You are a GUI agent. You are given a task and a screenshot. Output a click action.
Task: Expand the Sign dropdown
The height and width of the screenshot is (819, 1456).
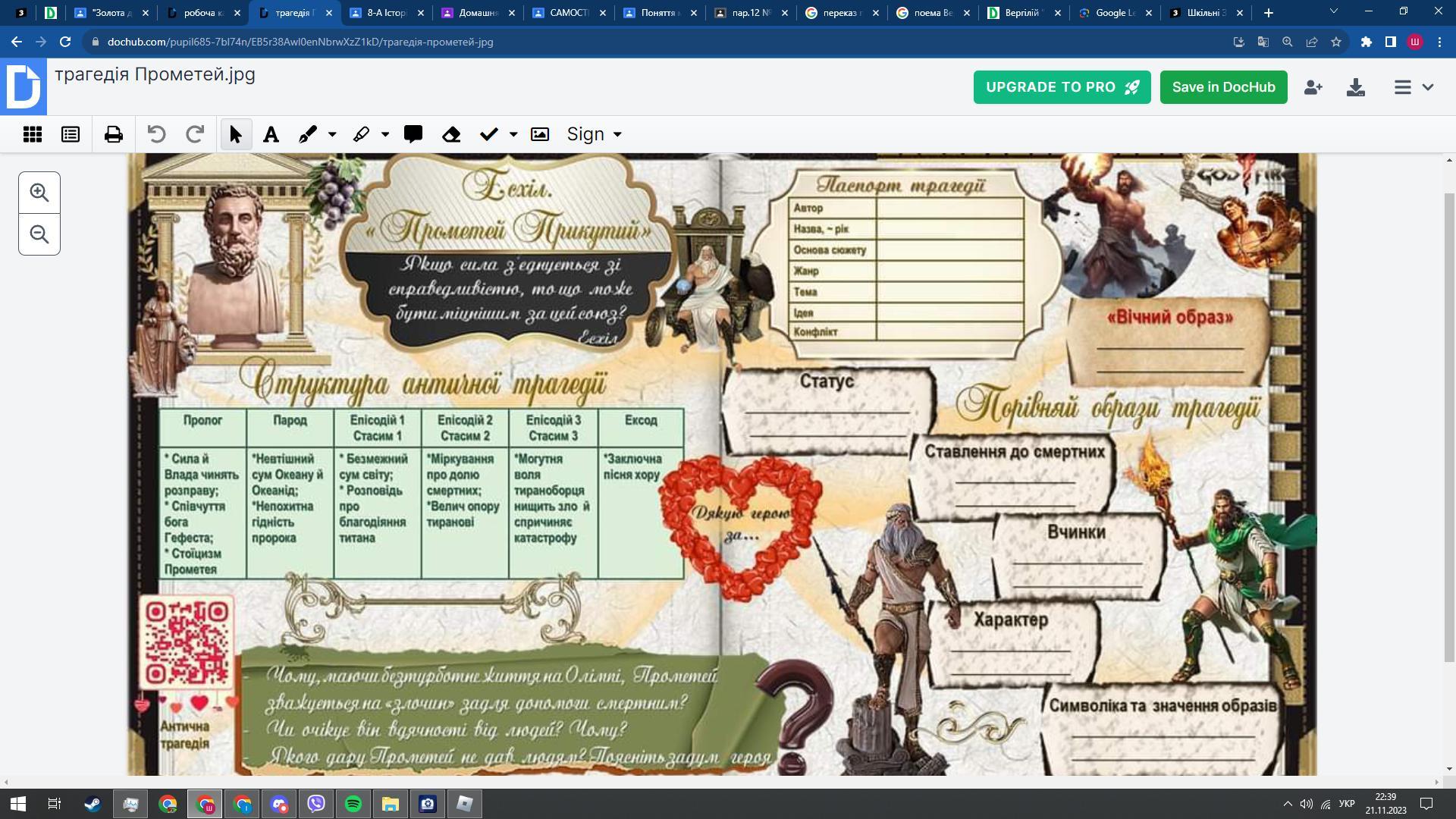tap(595, 134)
